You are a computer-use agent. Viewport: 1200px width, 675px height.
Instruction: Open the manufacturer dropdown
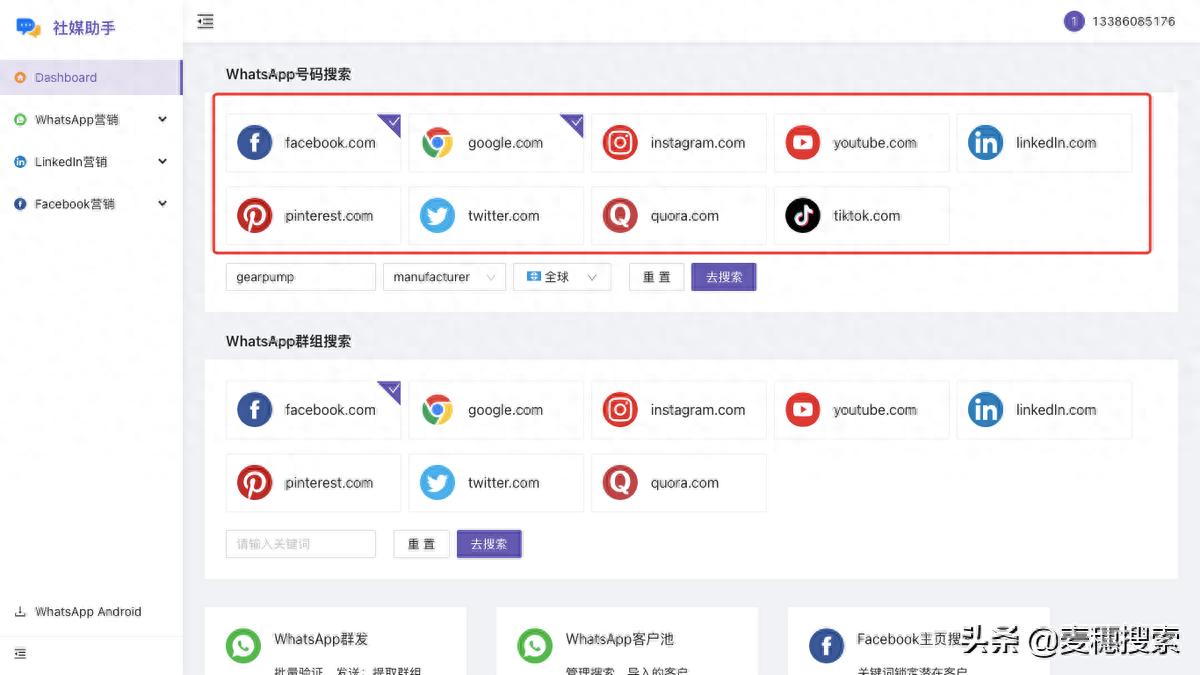(445, 277)
